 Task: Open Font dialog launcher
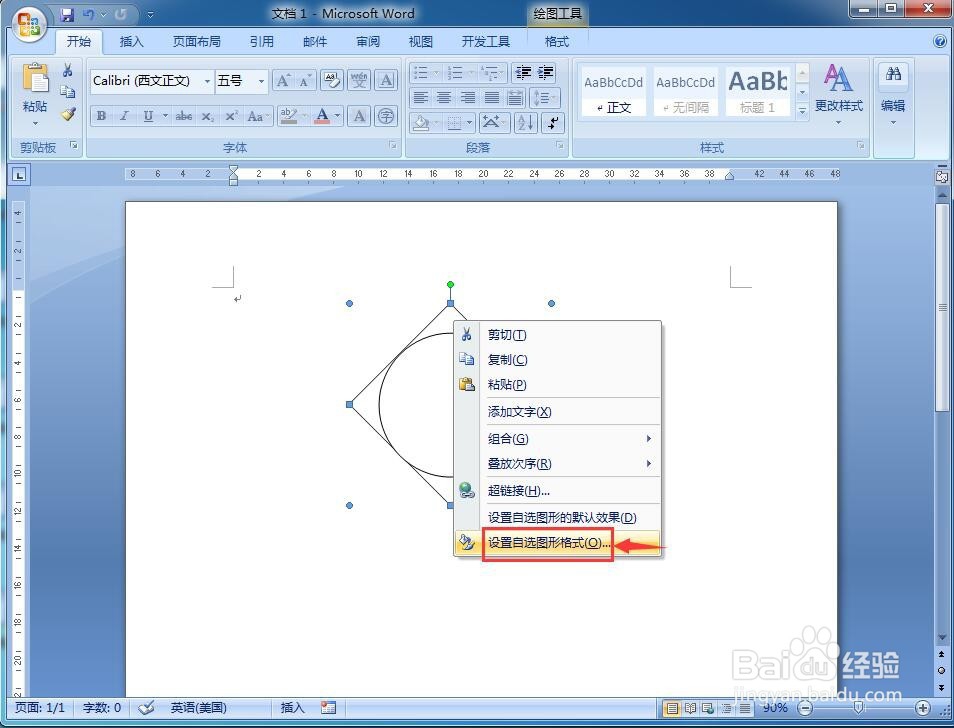[393, 145]
